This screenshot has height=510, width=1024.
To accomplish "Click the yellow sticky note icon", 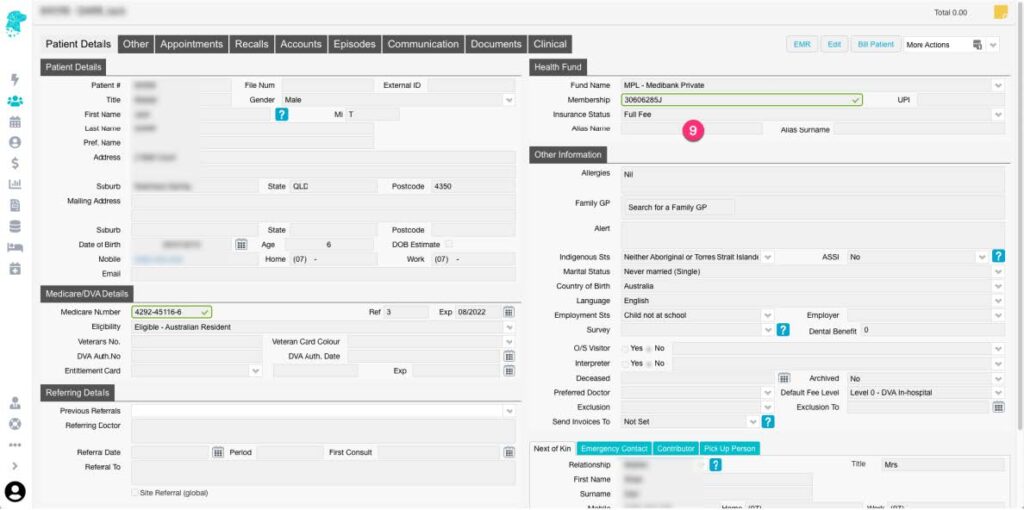I will tap(1000, 12).
